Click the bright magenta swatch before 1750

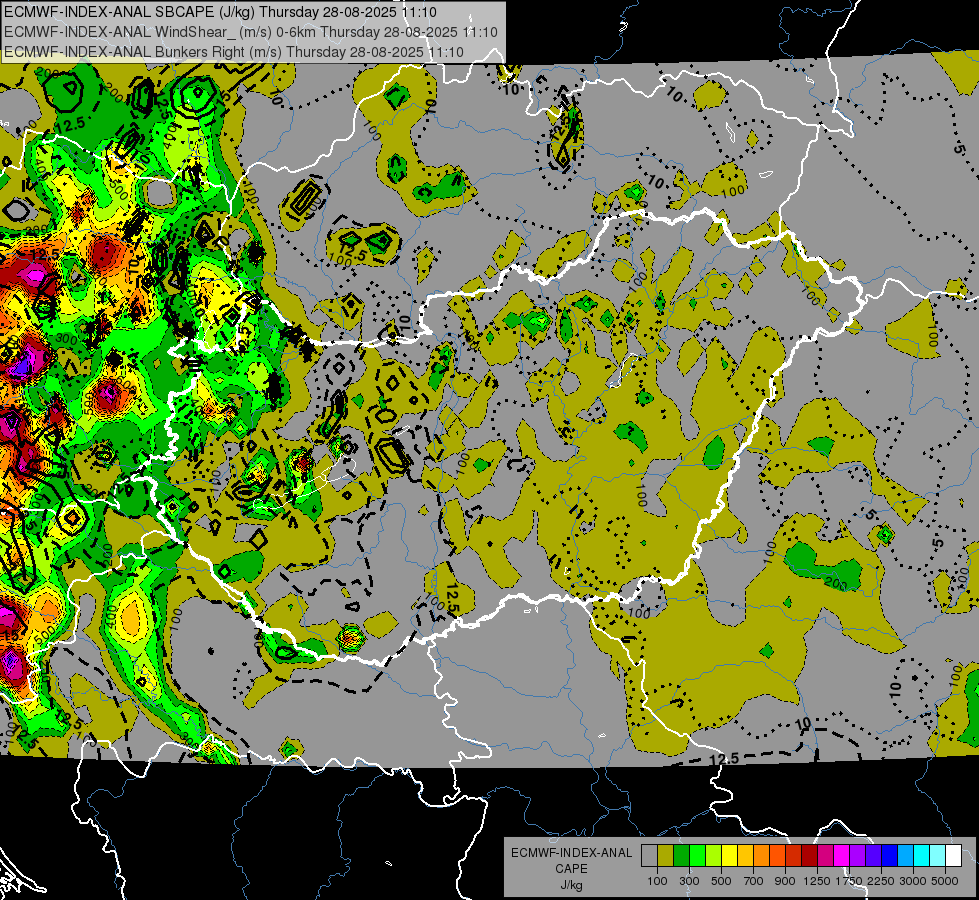point(842,855)
